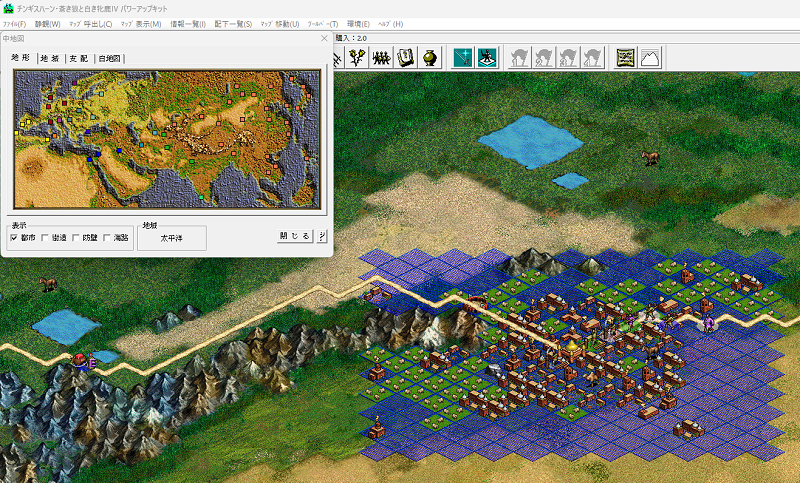
Task: Choose the greyed camel icon numbered 2
Action: 544,57
